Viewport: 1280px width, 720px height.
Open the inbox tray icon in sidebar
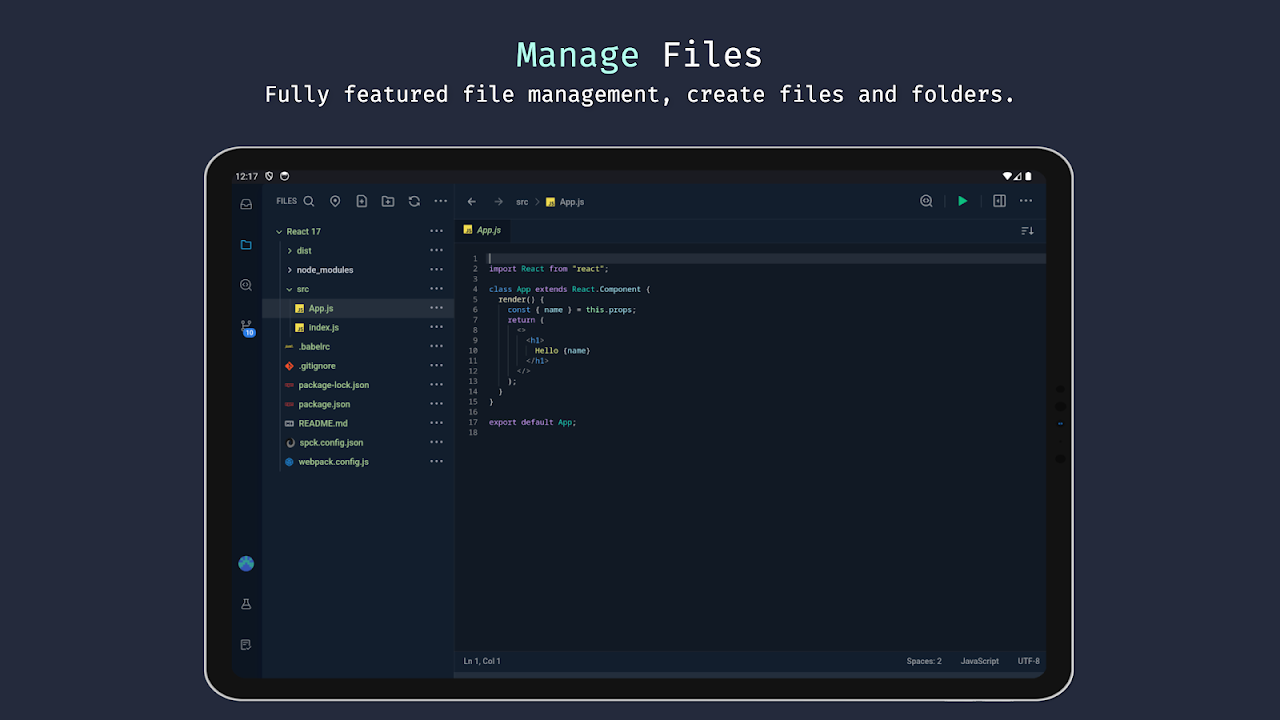246,204
